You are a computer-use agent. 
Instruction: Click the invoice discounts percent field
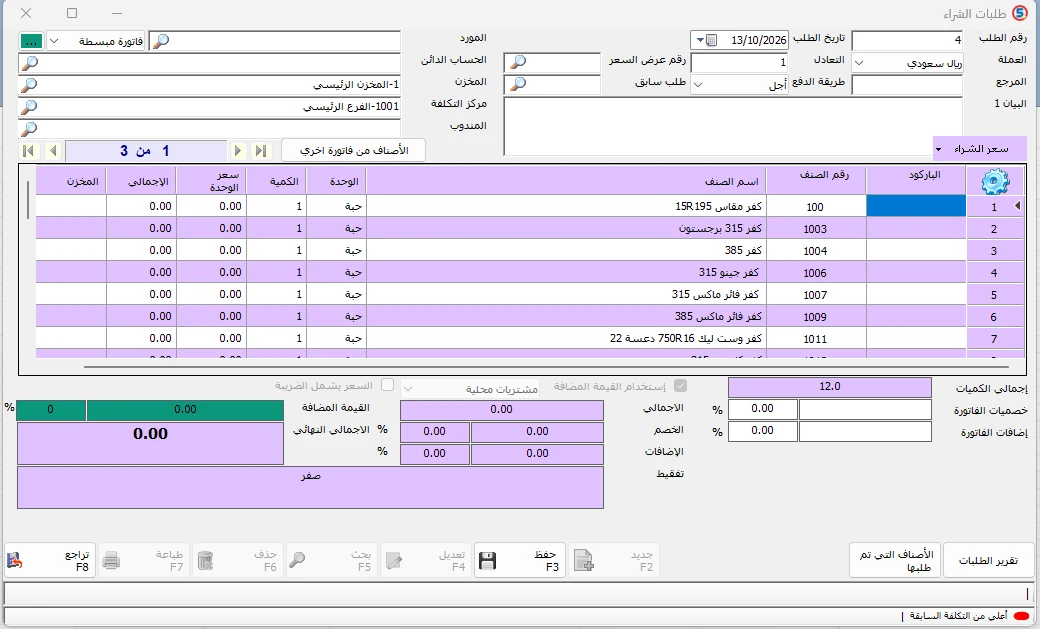(762, 409)
